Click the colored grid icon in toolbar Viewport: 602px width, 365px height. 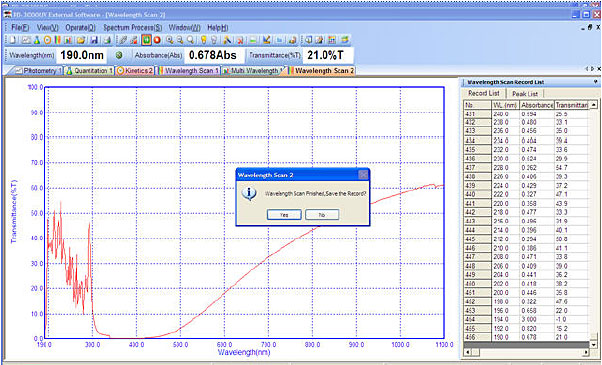pyautogui.click(x=332, y=40)
